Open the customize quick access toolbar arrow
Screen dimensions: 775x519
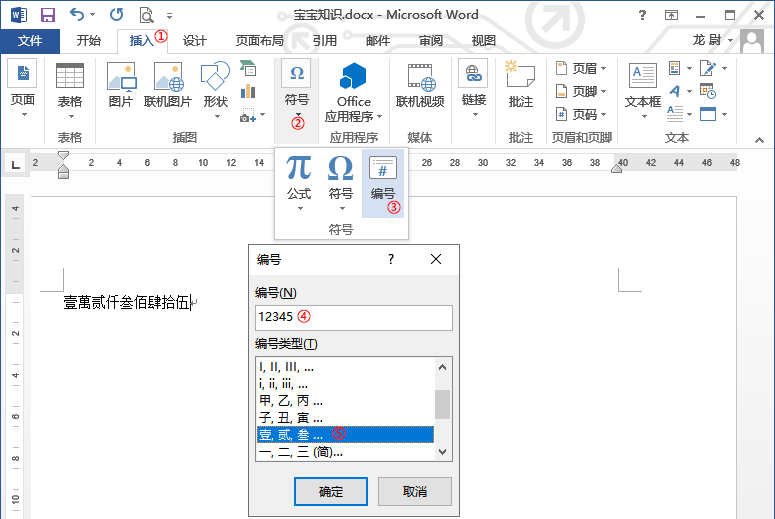click(x=170, y=16)
